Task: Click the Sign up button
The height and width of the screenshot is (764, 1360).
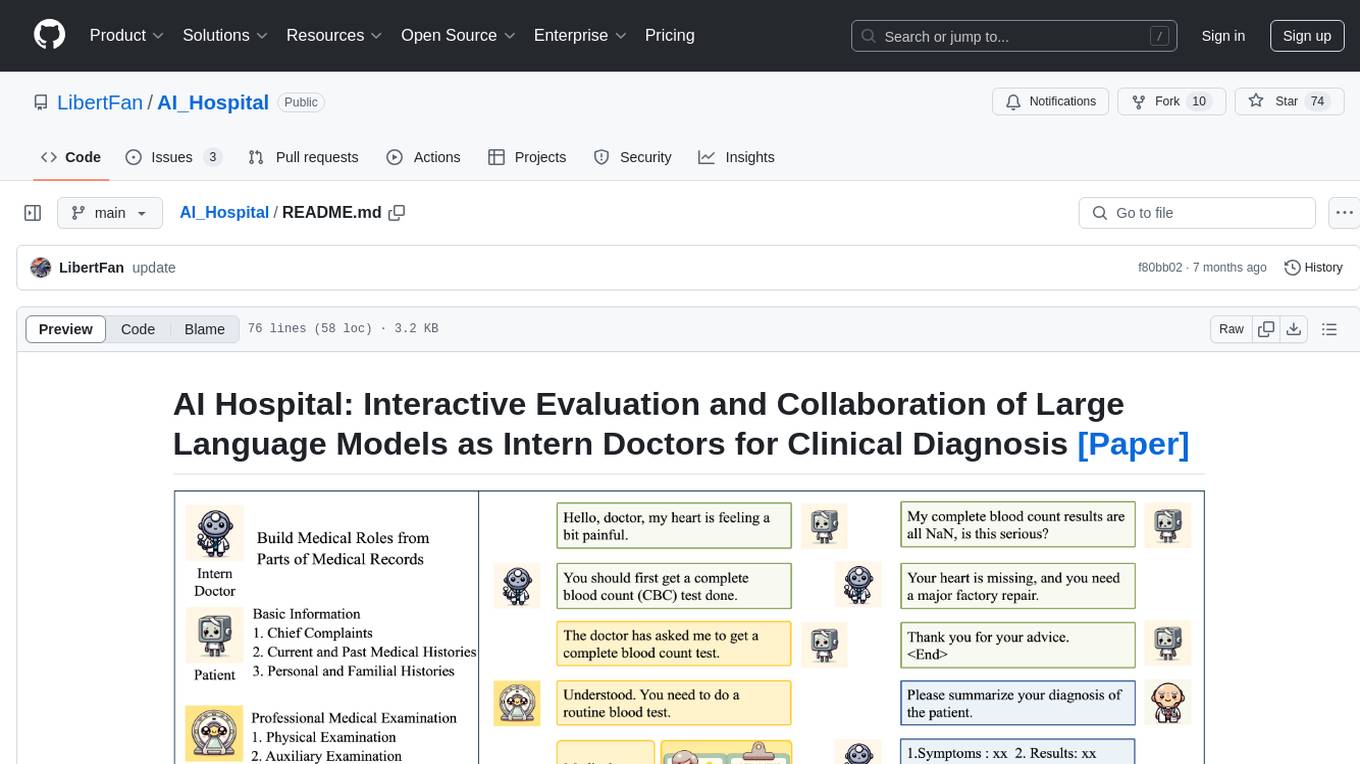Action: pyautogui.click(x=1307, y=36)
